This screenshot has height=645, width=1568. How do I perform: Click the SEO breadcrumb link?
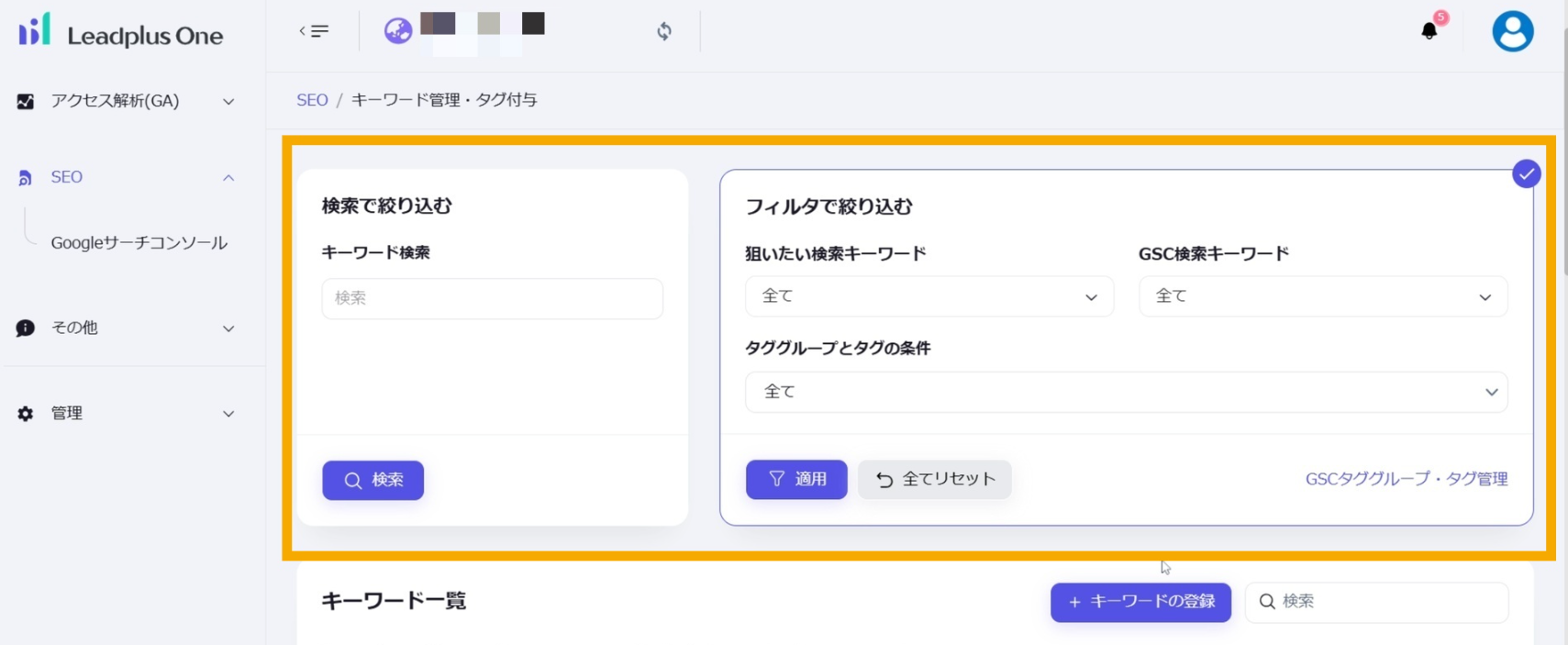click(312, 100)
